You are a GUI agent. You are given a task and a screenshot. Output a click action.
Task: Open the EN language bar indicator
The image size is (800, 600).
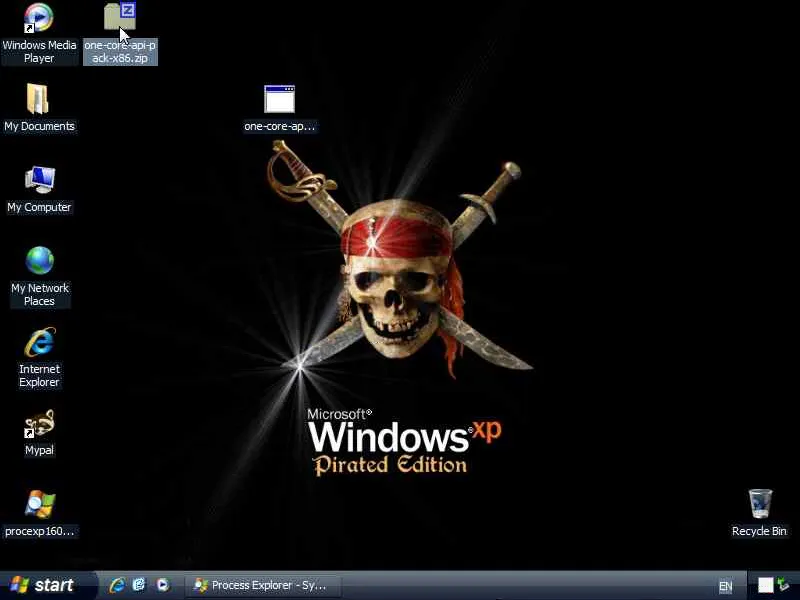725,586
